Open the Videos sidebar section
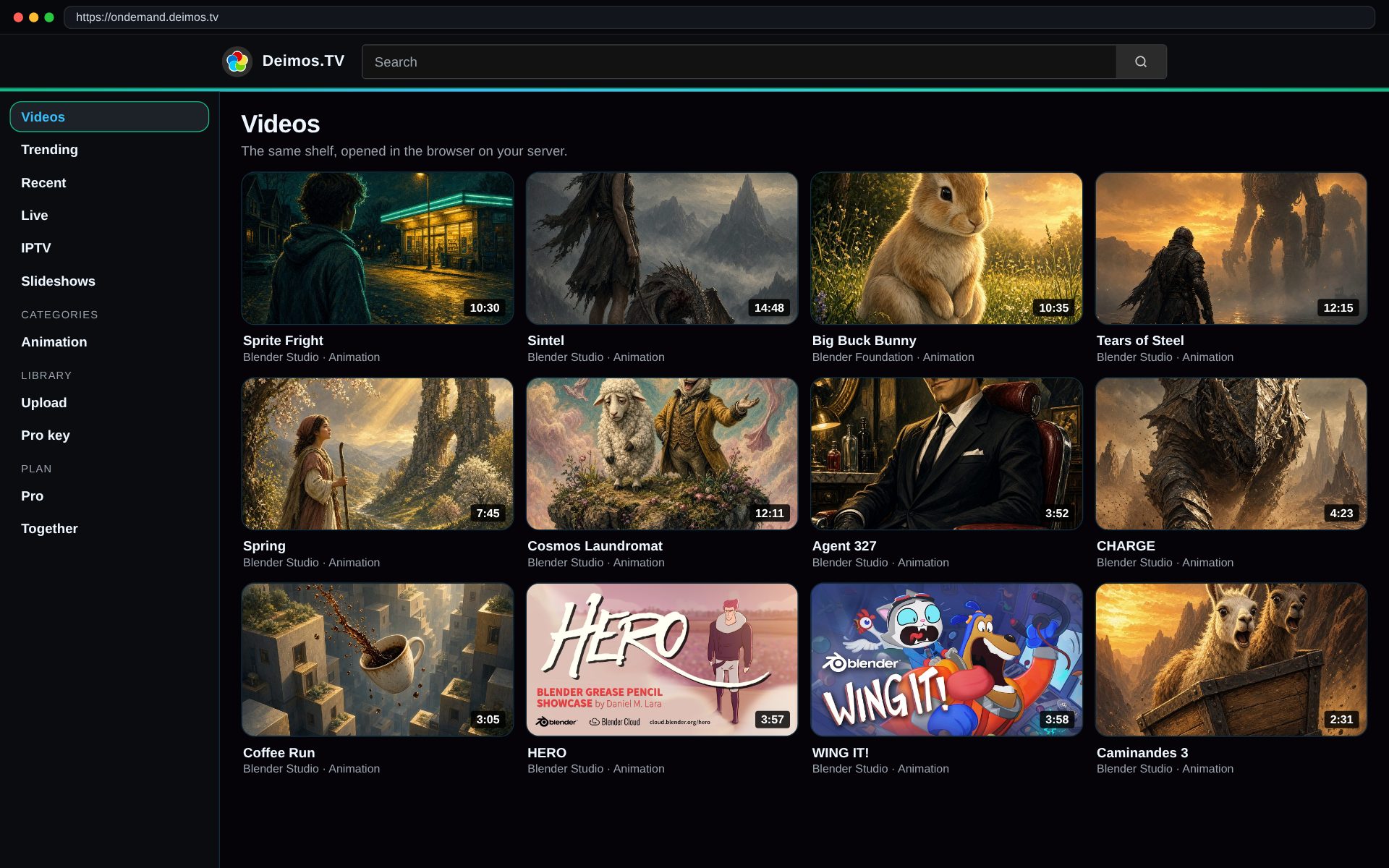Image resolution: width=1389 pixels, height=868 pixels. pyautogui.click(x=109, y=116)
